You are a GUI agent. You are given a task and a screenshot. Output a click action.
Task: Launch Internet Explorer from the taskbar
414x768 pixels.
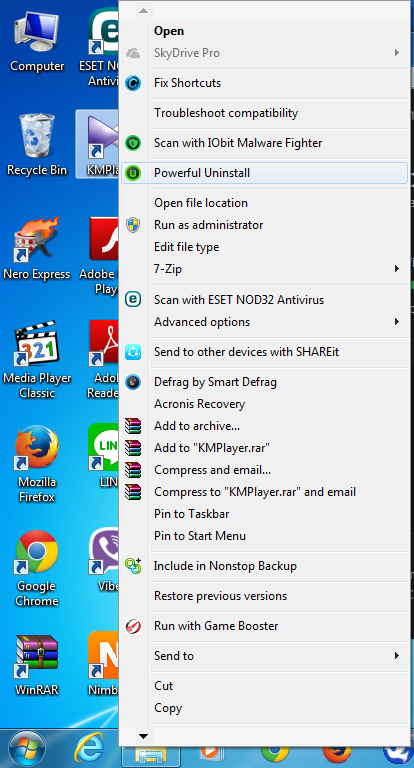90,749
